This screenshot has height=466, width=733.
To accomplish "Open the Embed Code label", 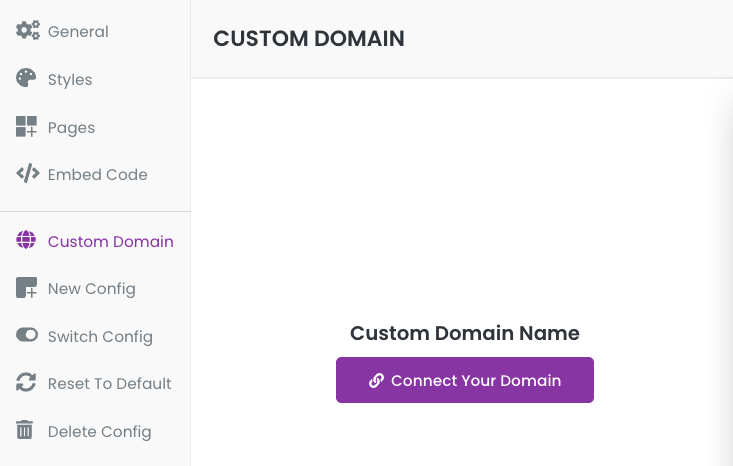I will tap(97, 175).
